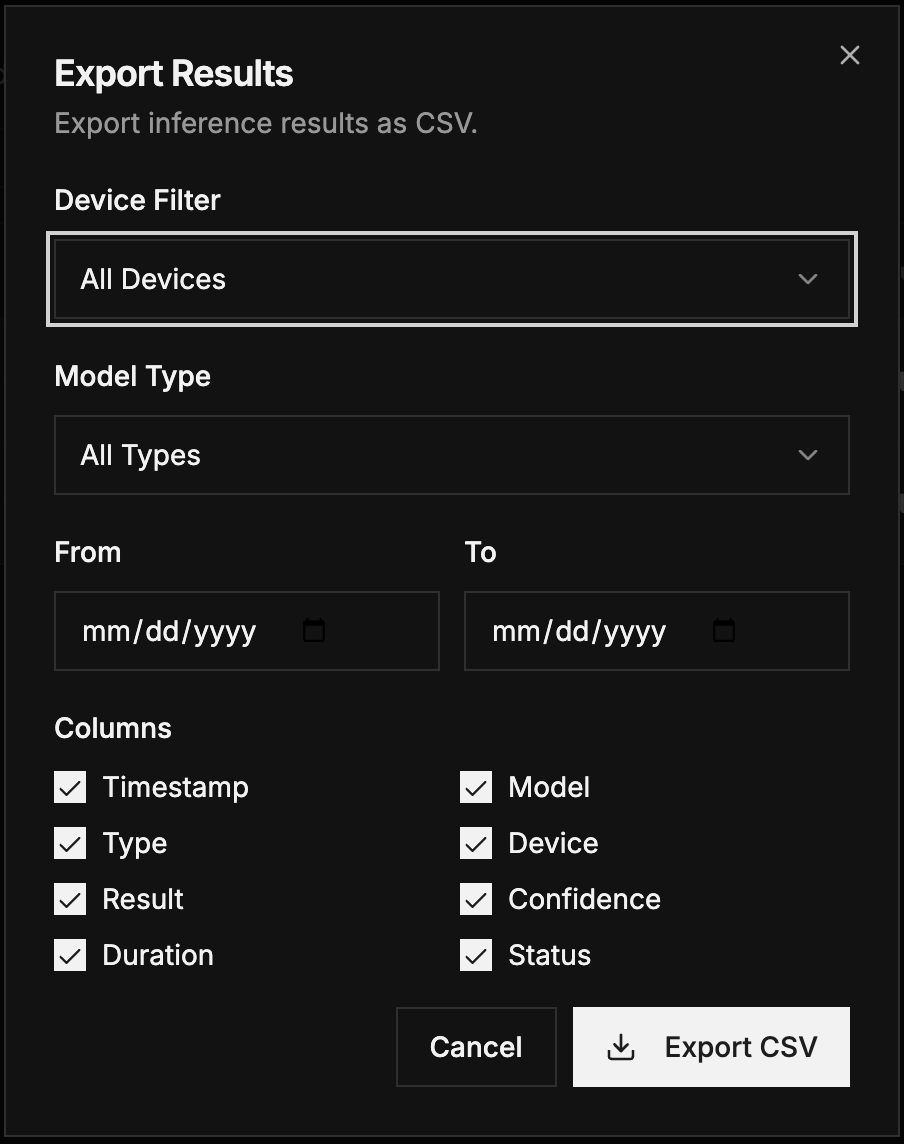Uncheck the Result column

[69, 899]
